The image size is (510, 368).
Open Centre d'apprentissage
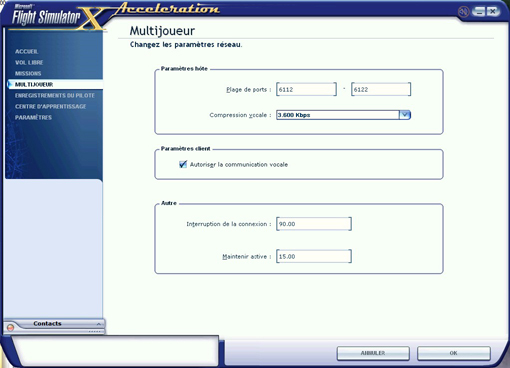50,107
